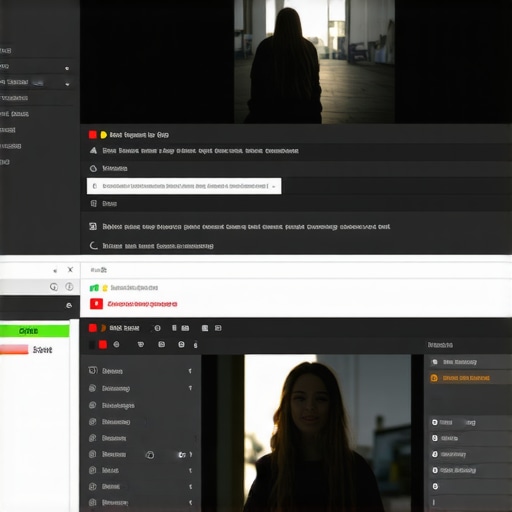Select the orange highlighted row in right panel
The width and height of the screenshot is (512, 512).
pyautogui.click(x=468, y=378)
